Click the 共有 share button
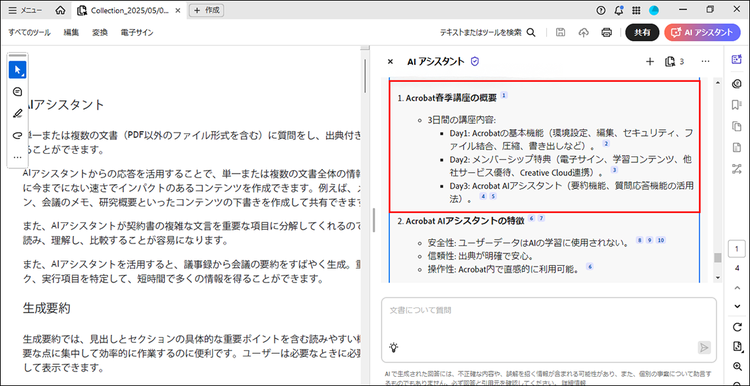The height and width of the screenshot is (386, 750). [x=642, y=33]
